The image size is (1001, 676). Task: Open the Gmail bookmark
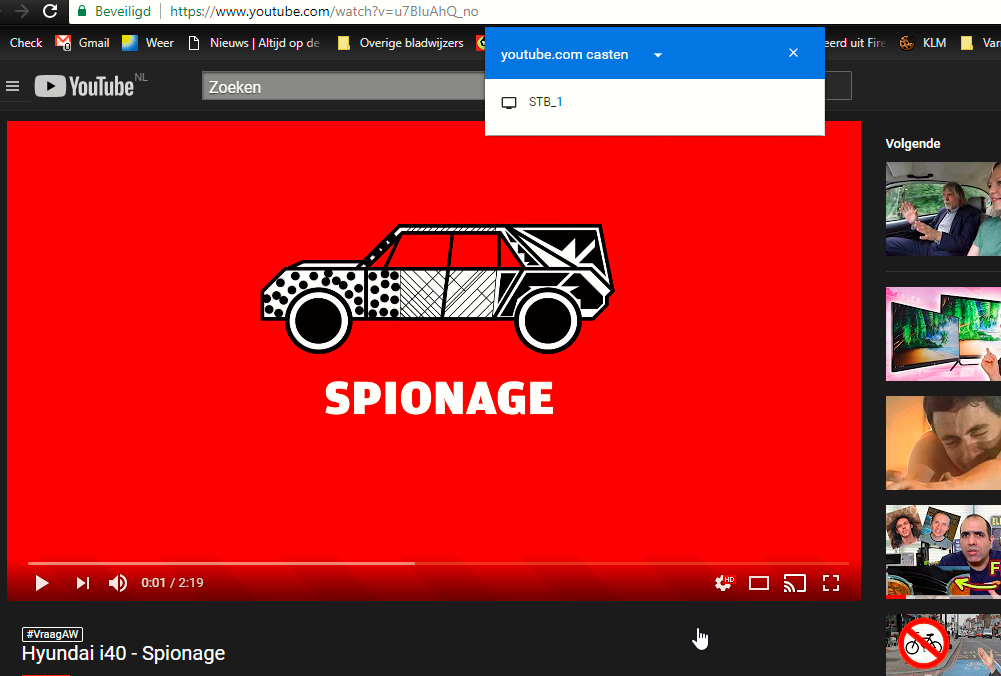coord(82,43)
